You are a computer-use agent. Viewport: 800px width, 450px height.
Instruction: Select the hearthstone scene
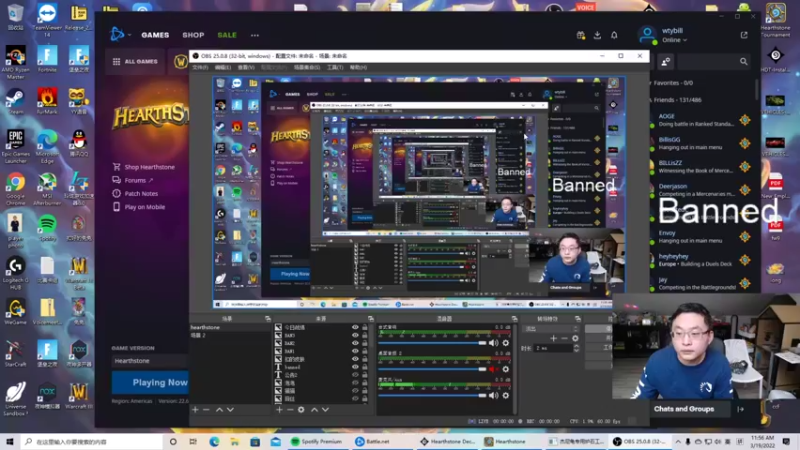coord(230,328)
